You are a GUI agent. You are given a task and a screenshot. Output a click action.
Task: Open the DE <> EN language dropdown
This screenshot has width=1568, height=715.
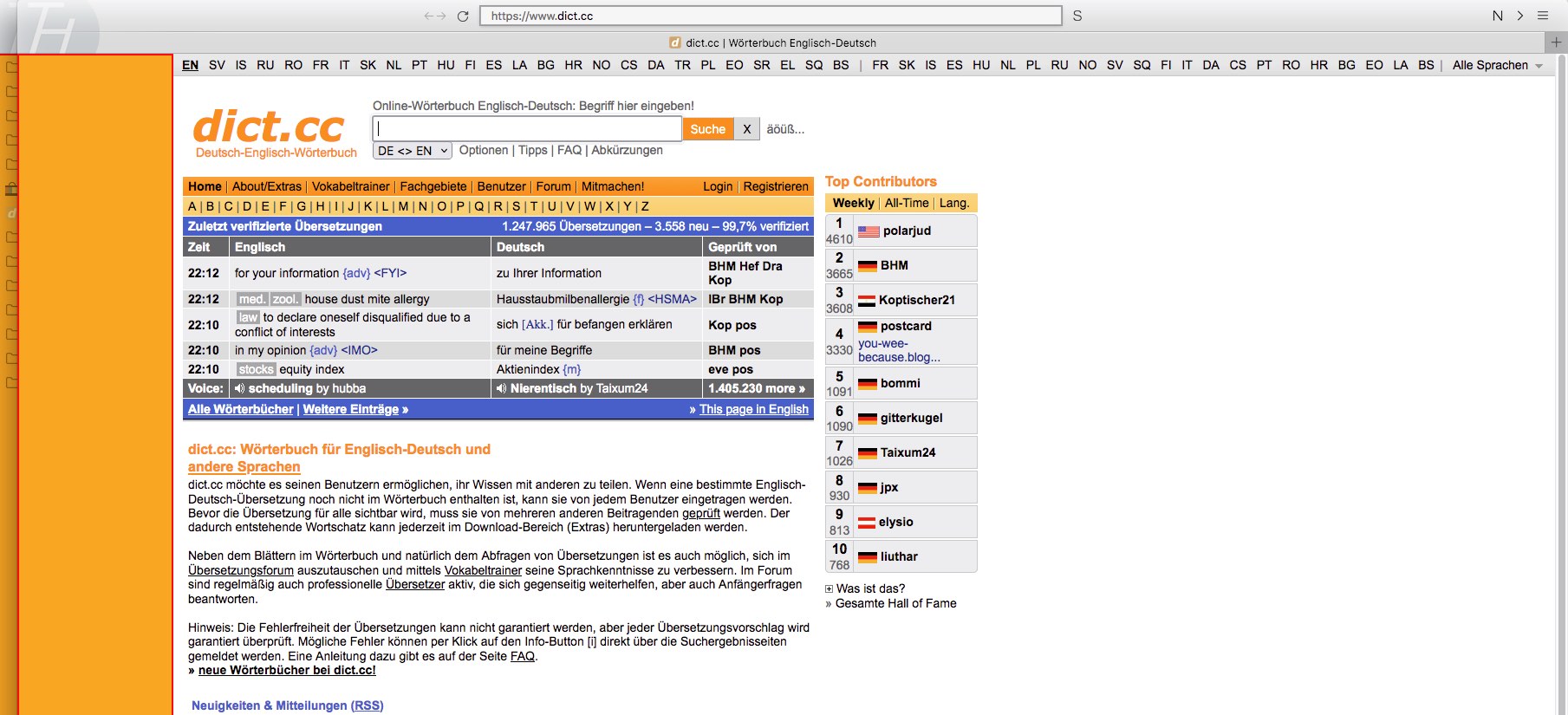[413, 151]
